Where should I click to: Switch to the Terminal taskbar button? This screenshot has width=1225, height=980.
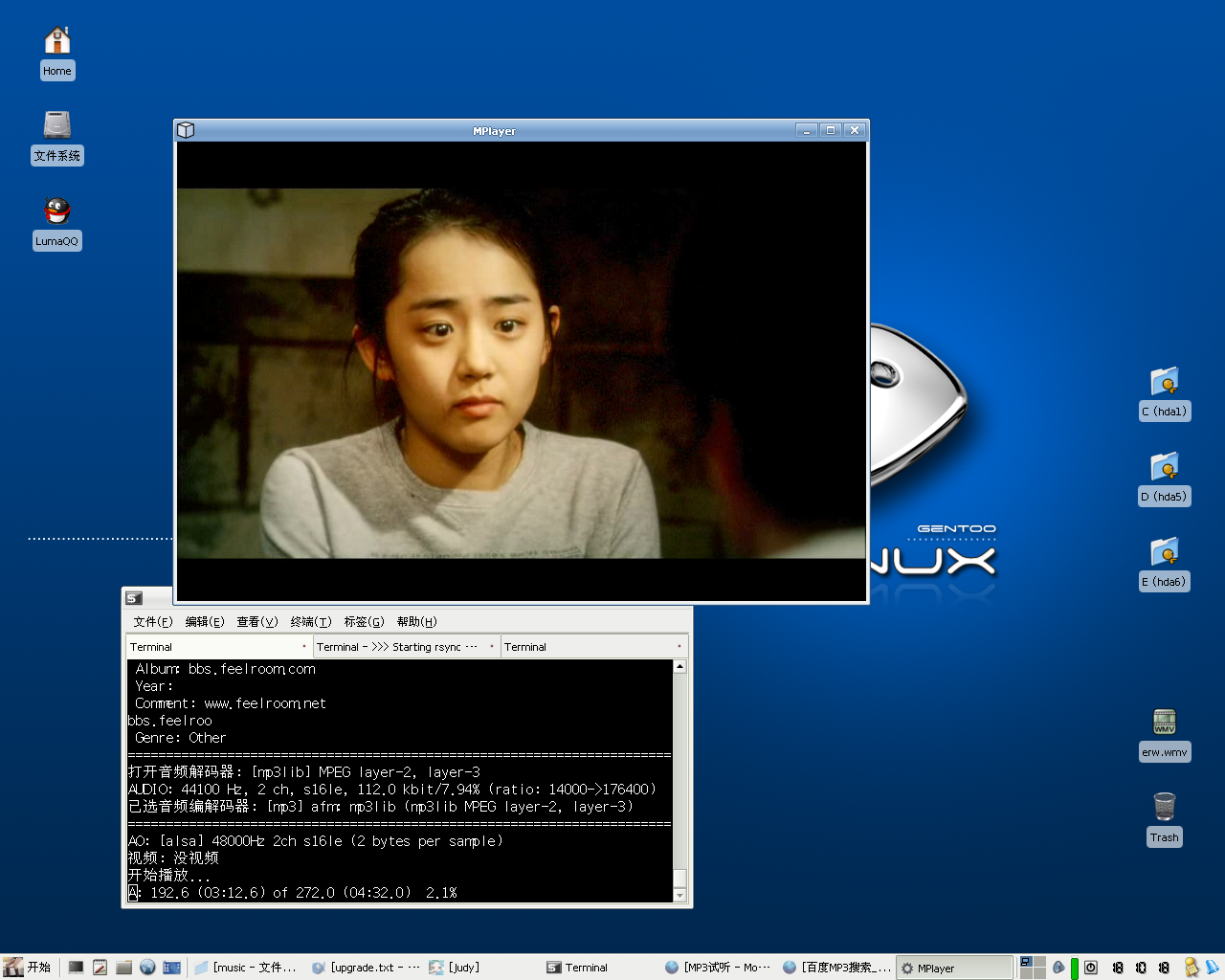coord(600,968)
